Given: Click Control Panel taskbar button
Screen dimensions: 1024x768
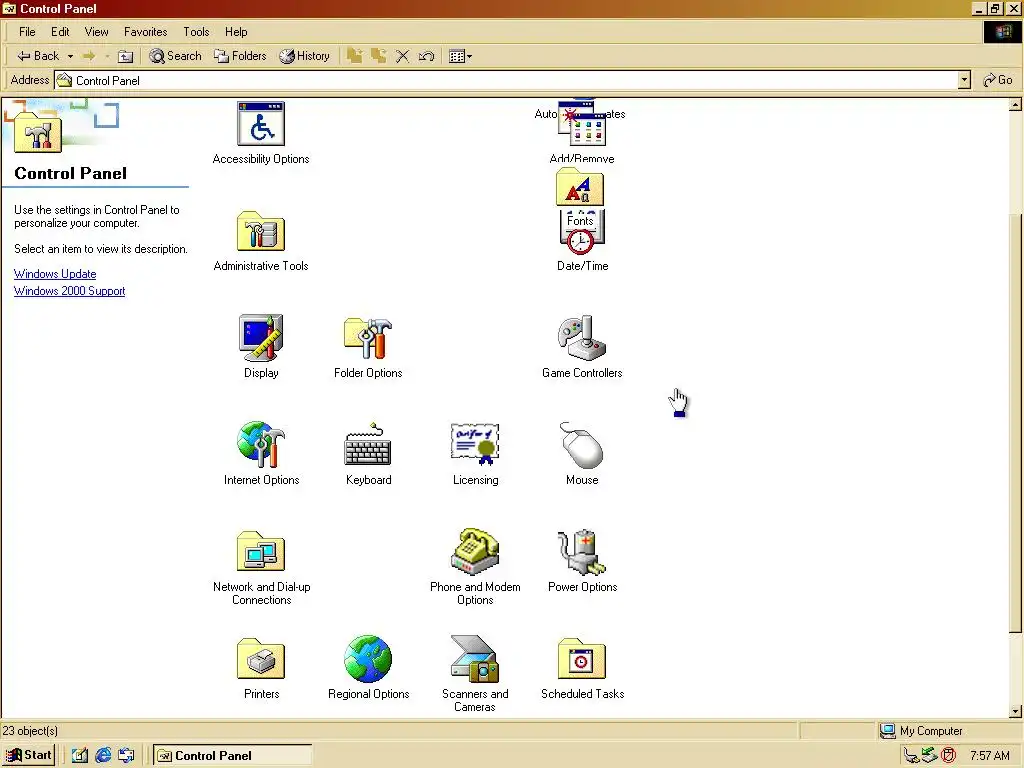Looking at the screenshot, I should (x=232, y=756).
